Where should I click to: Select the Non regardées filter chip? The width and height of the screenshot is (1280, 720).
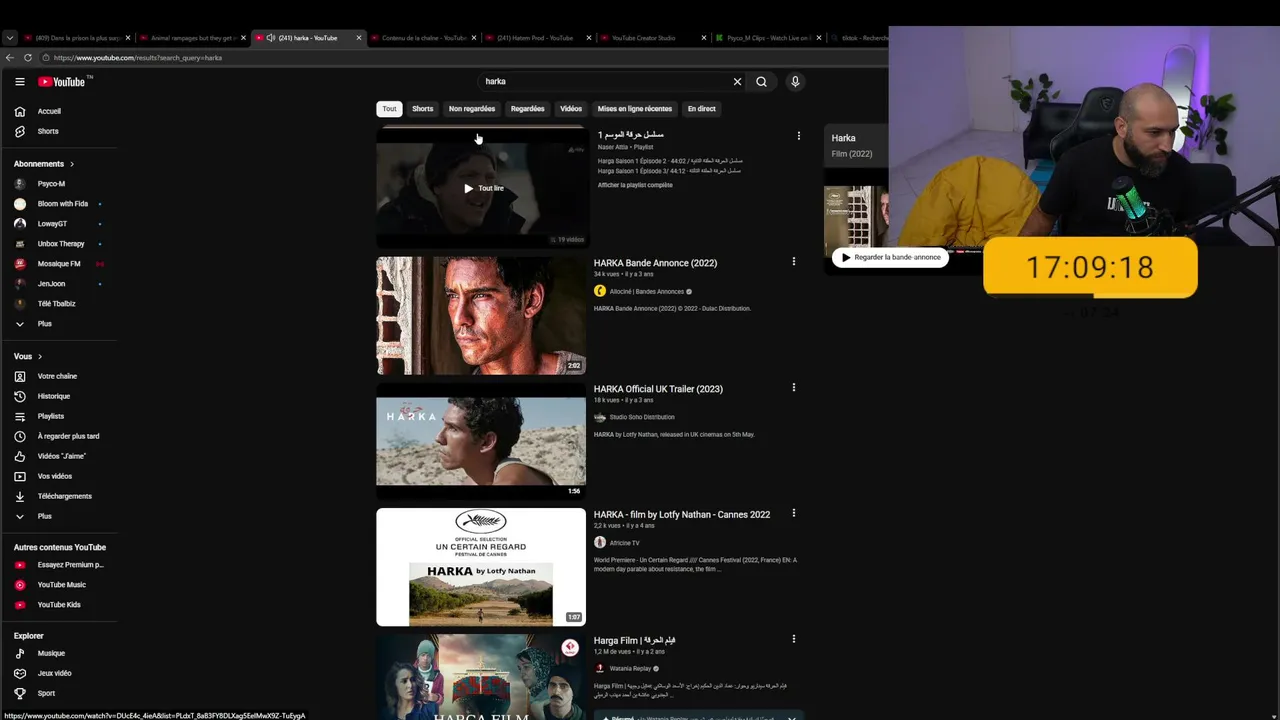point(472,109)
